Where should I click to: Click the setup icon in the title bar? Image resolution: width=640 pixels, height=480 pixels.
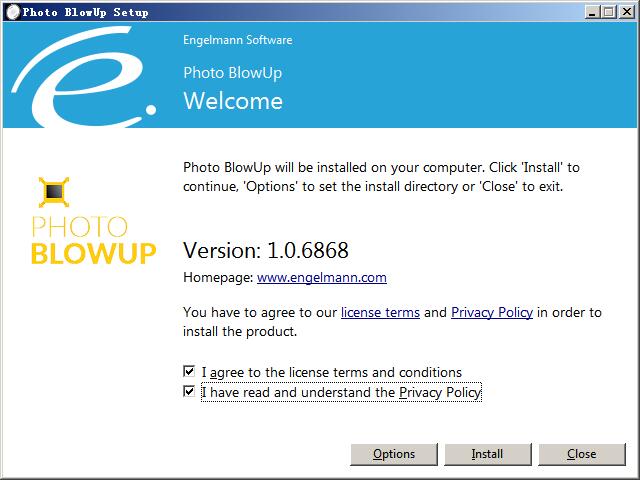13,12
